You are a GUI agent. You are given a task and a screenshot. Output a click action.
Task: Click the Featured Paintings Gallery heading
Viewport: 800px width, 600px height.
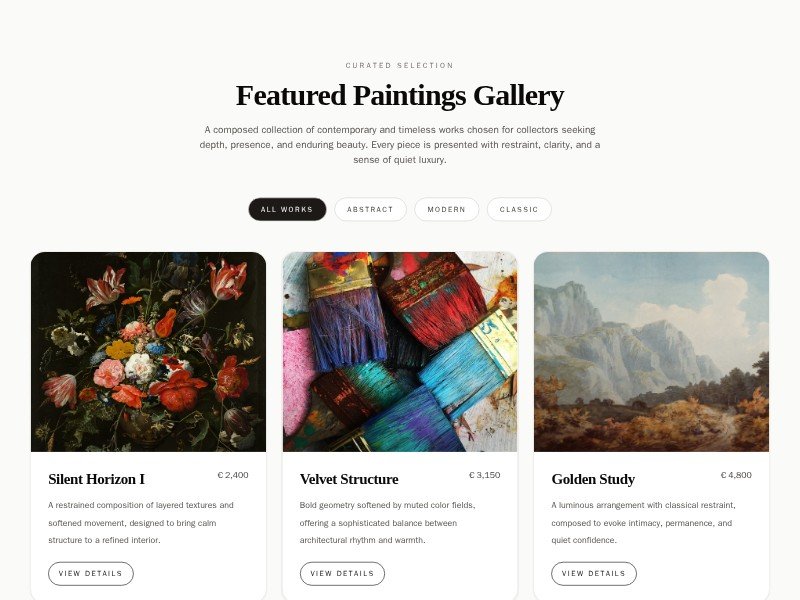(400, 95)
